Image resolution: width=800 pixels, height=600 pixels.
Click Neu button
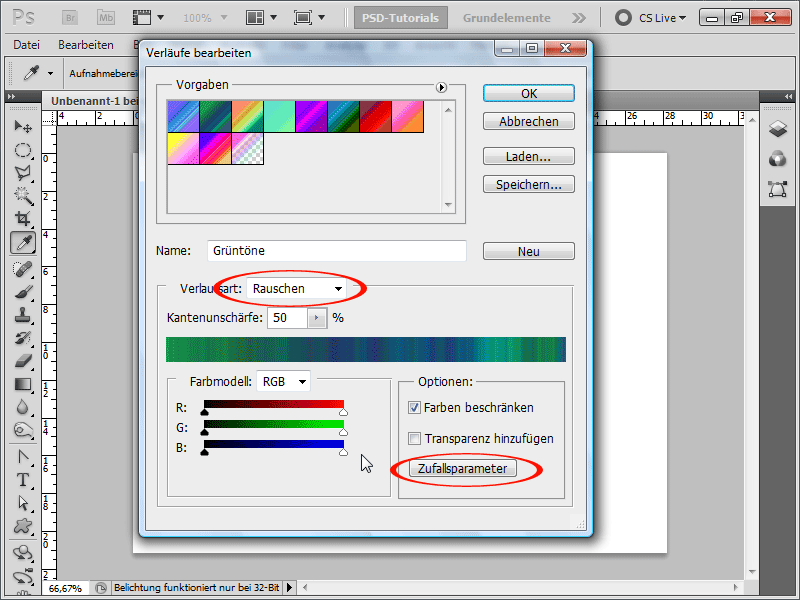[529, 251]
